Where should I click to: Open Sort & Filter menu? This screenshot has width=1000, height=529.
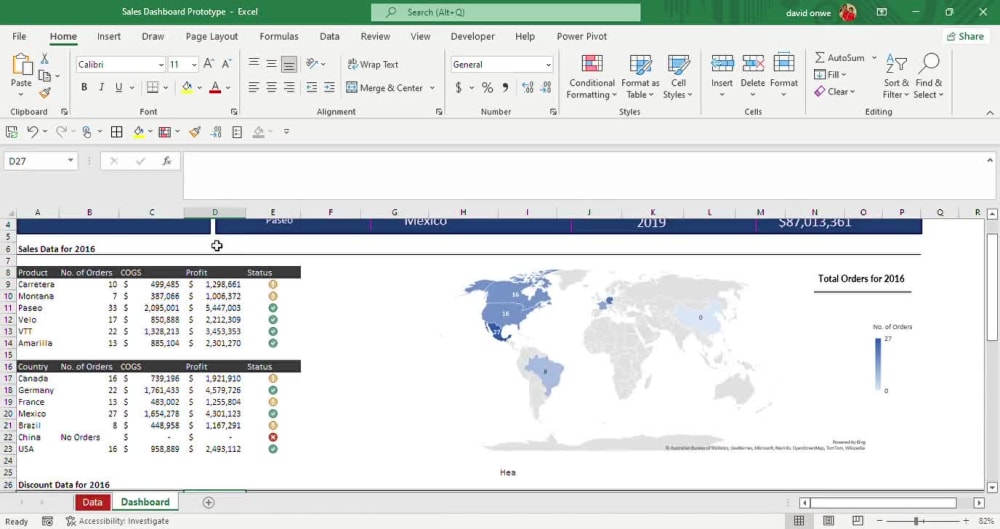click(896, 77)
